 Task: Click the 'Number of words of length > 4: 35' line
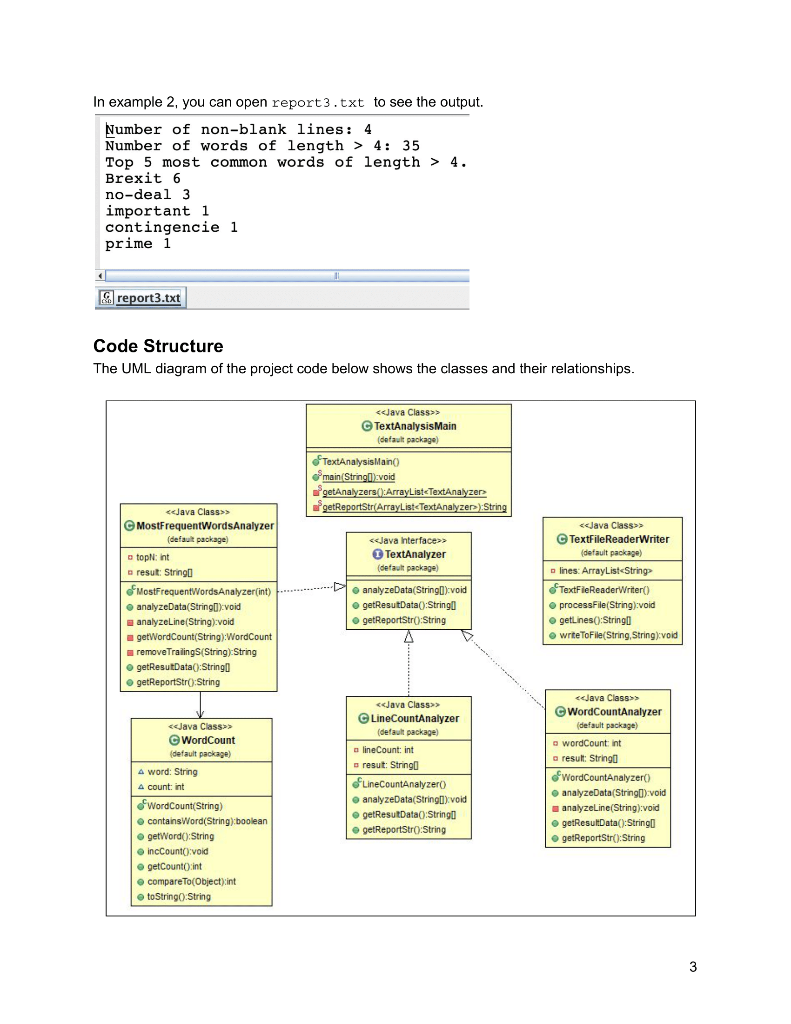(x=263, y=146)
